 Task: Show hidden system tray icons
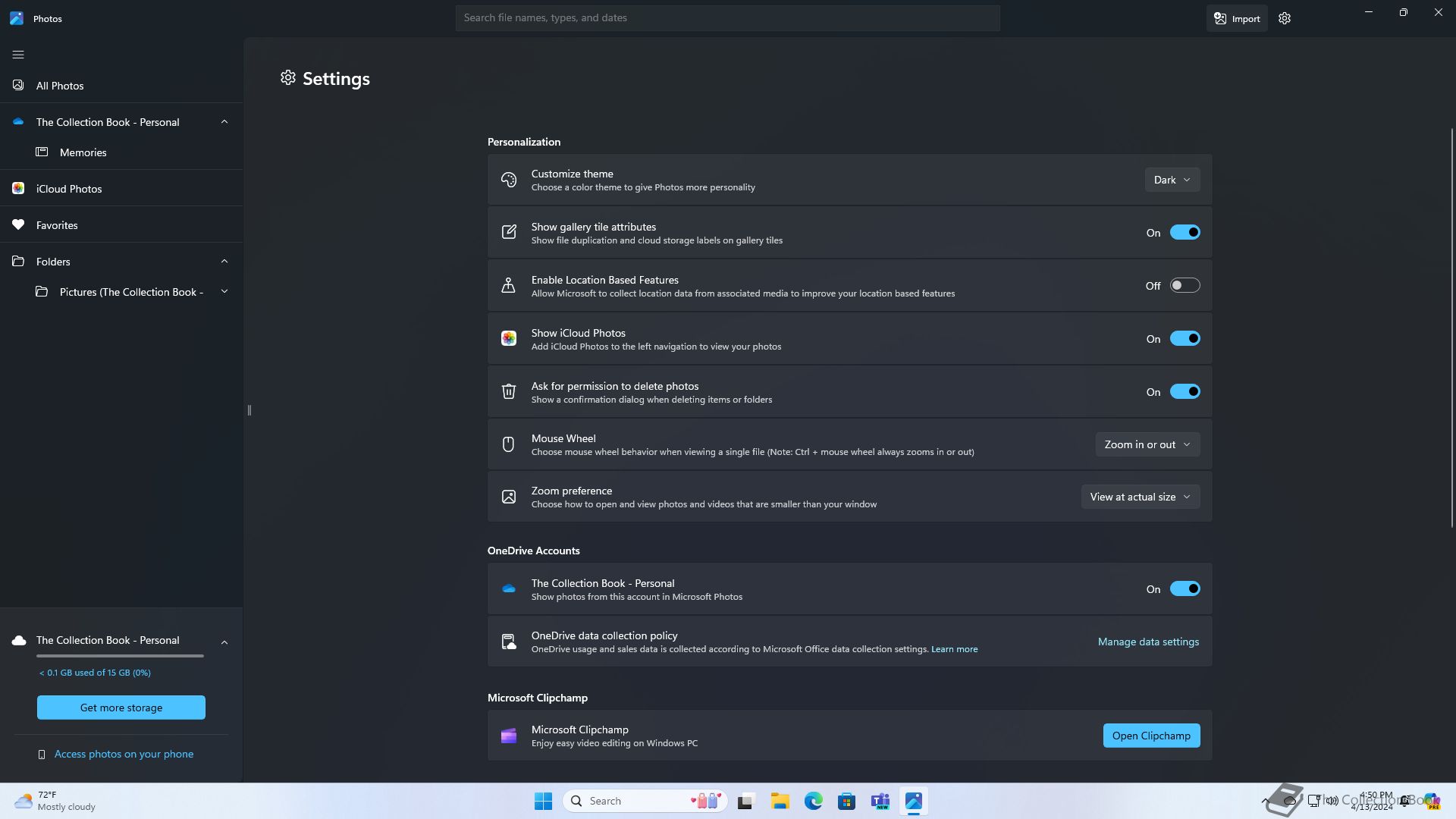1265,801
